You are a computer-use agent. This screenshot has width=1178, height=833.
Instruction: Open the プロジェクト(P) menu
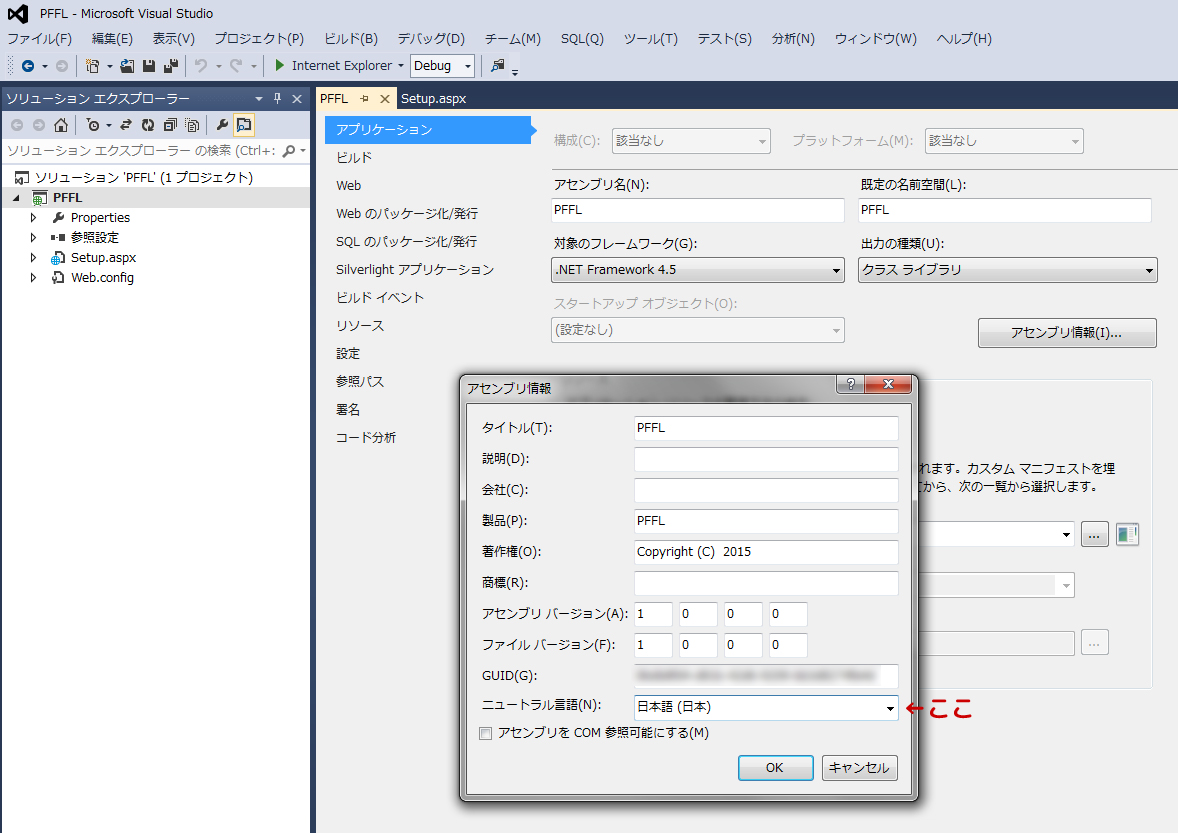259,38
